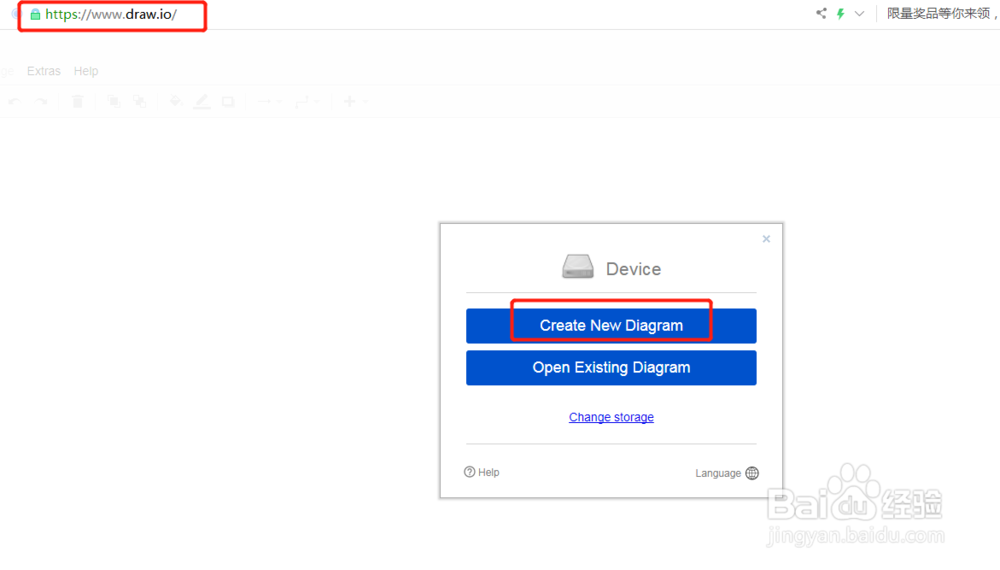The height and width of the screenshot is (570, 1000).
Task: Click the Undo arrow in toolbar
Action: click(x=14, y=101)
